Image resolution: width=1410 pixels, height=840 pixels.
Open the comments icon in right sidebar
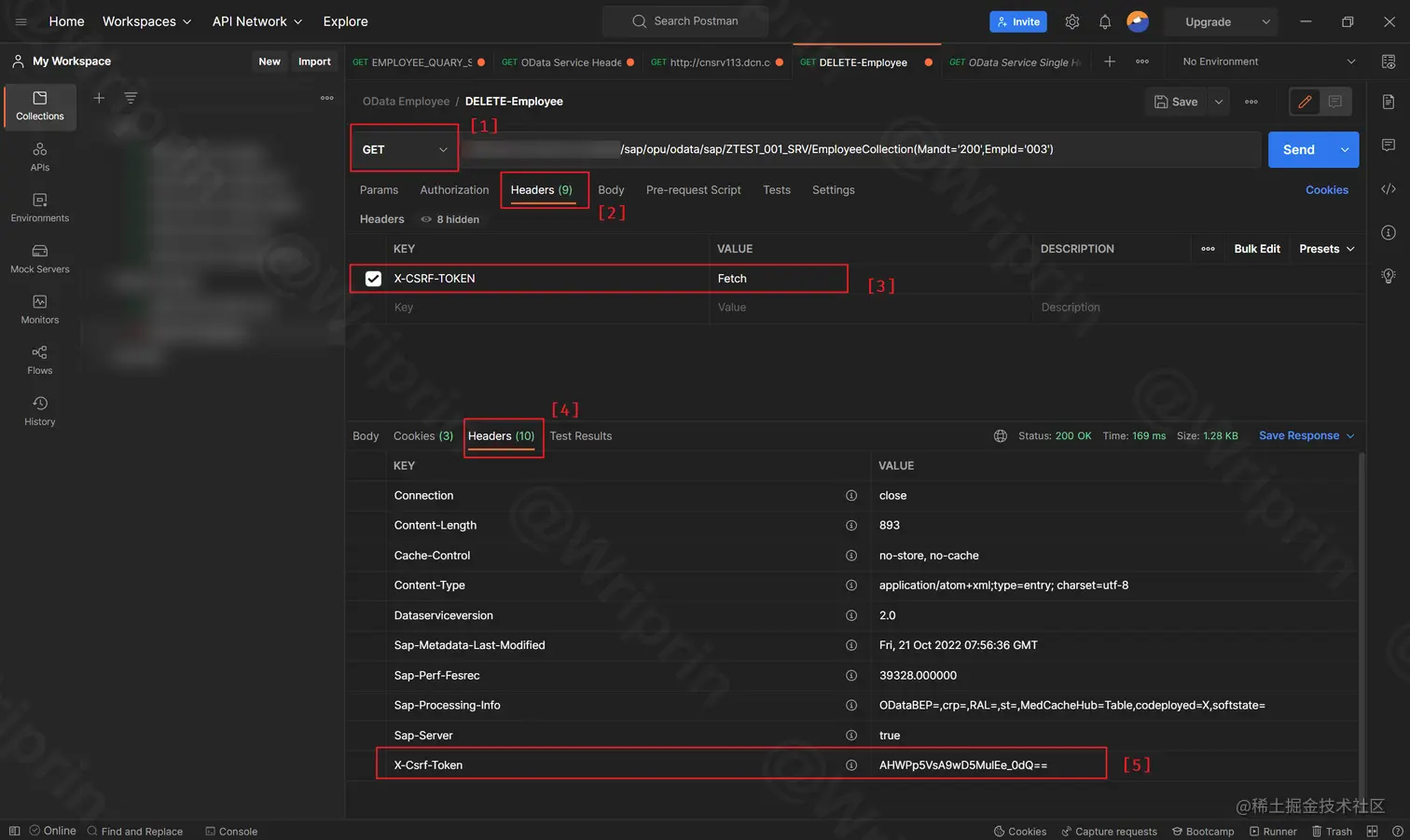[1389, 145]
